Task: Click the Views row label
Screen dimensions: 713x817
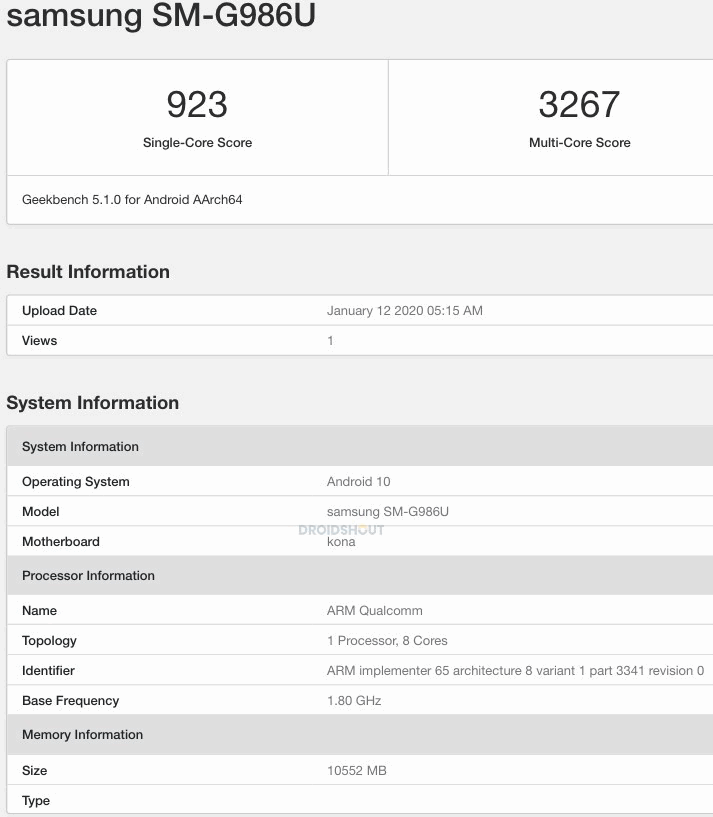Action: [40, 341]
